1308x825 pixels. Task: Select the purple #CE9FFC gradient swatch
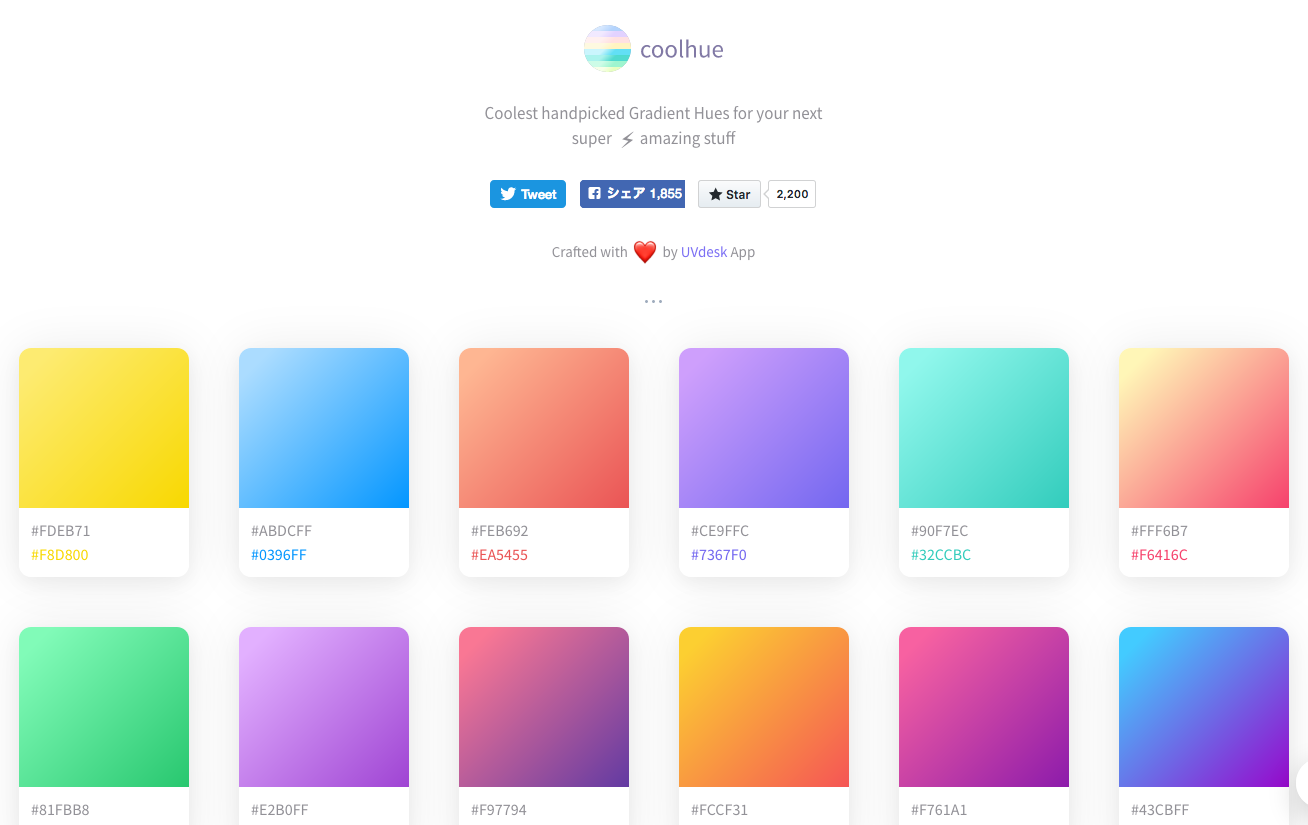764,428
